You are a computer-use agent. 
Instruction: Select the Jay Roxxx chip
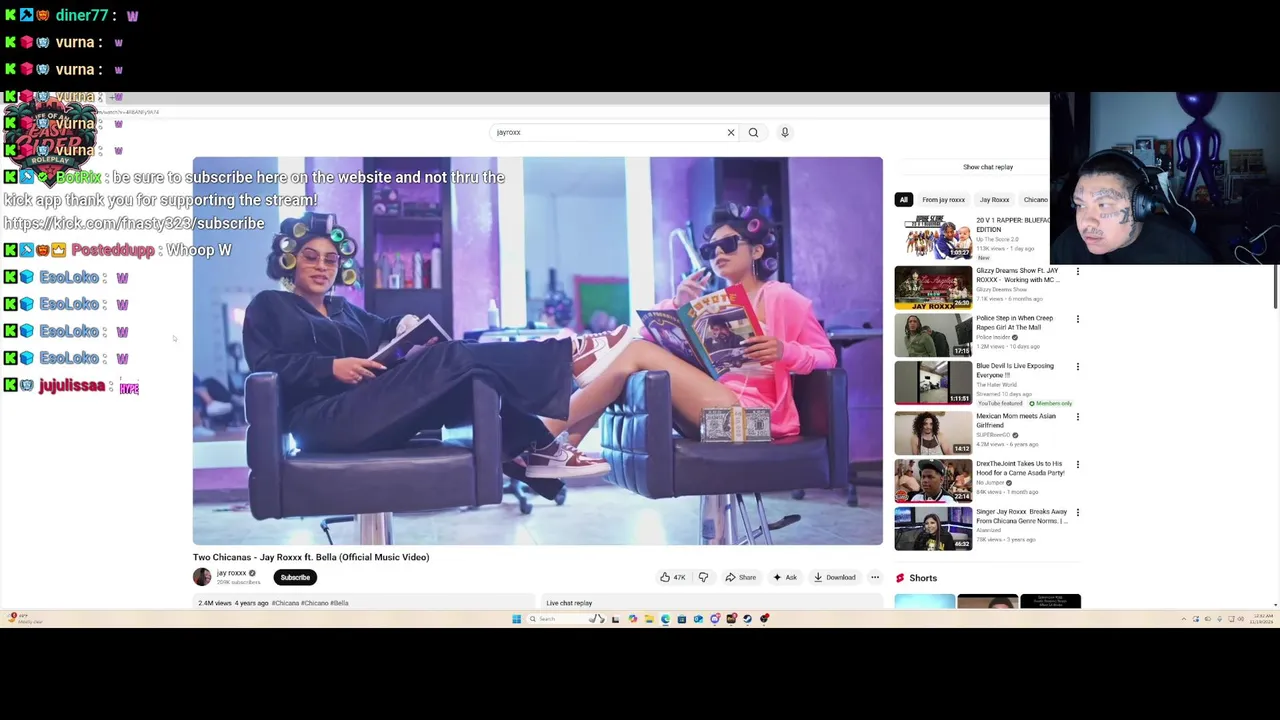[994, 200]
